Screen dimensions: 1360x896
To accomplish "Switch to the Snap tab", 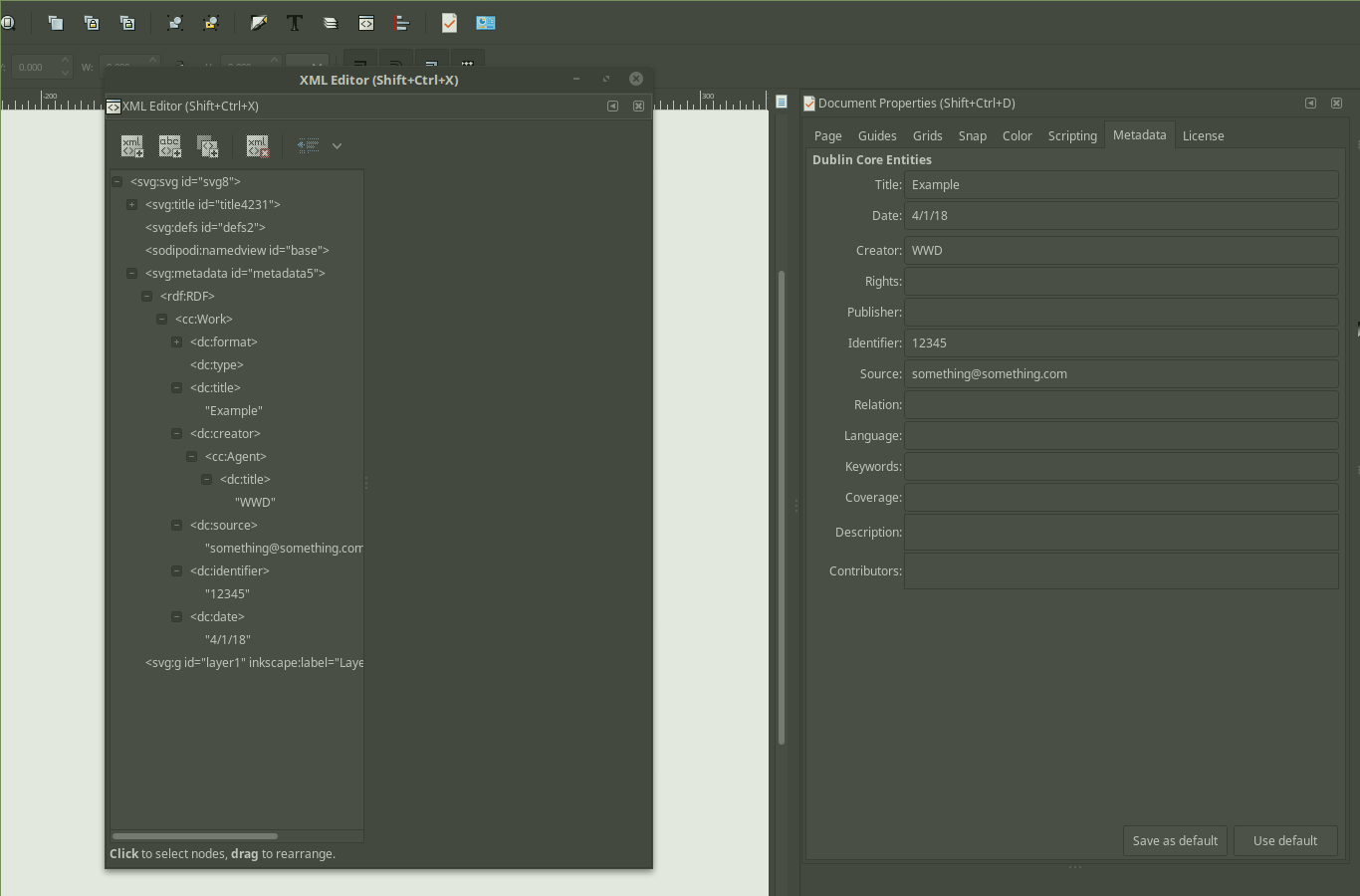I will 972,135.
